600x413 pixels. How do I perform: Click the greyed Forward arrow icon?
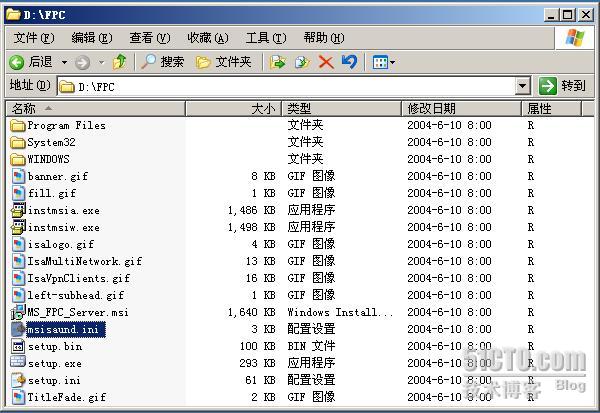[x=82, y=62]
